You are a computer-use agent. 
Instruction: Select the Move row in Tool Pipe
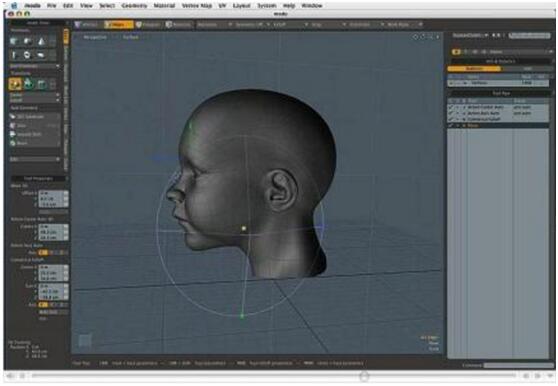click(x=499, y=125)
